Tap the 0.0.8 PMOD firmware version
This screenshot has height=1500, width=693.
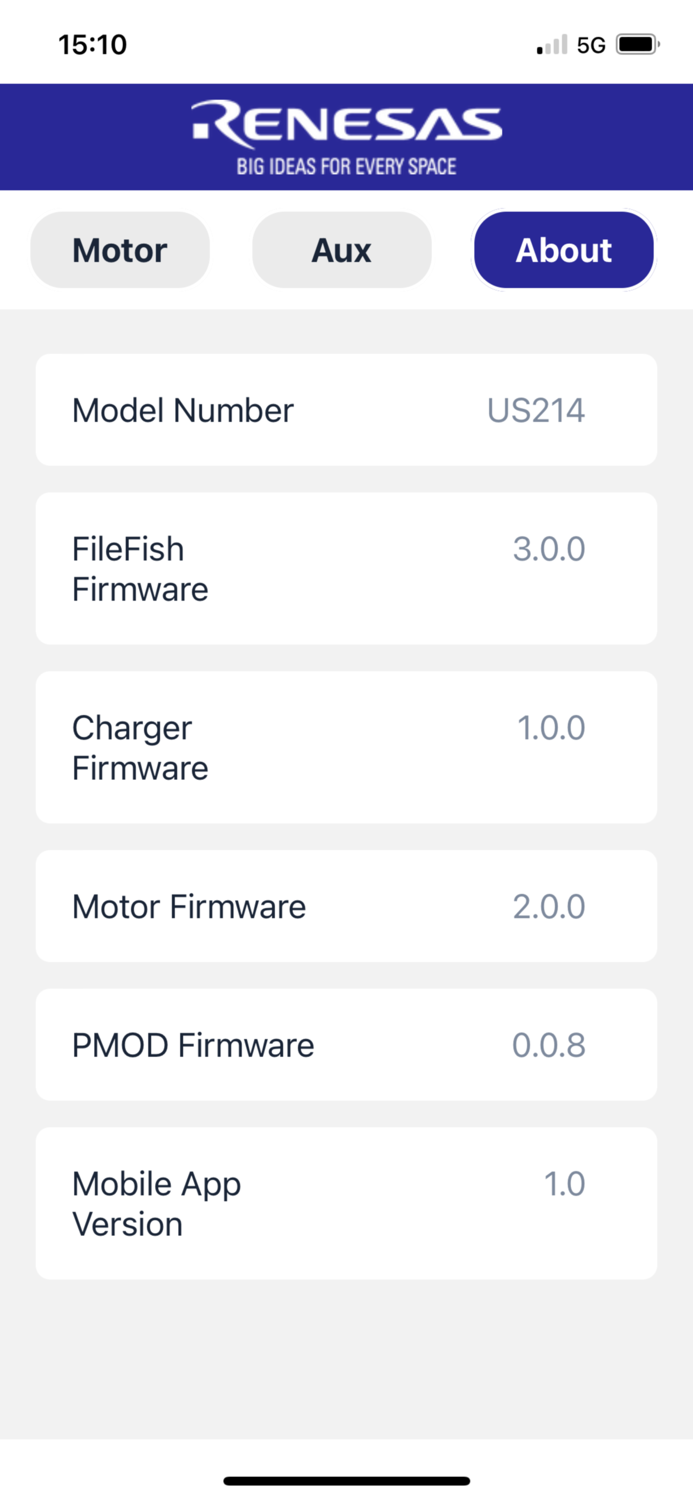point(548,1045)
